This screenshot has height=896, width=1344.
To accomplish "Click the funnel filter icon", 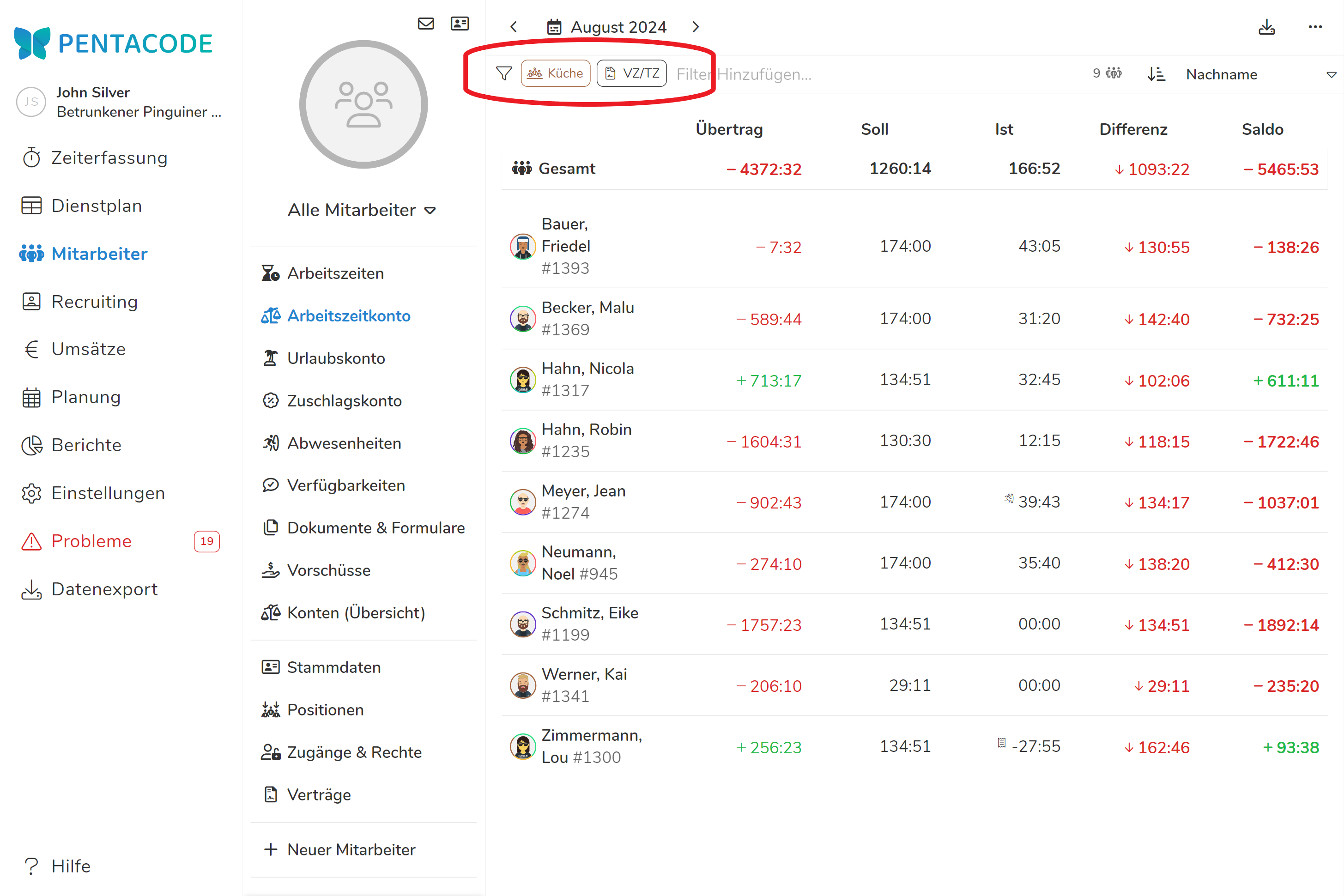I will click(503, 74).
